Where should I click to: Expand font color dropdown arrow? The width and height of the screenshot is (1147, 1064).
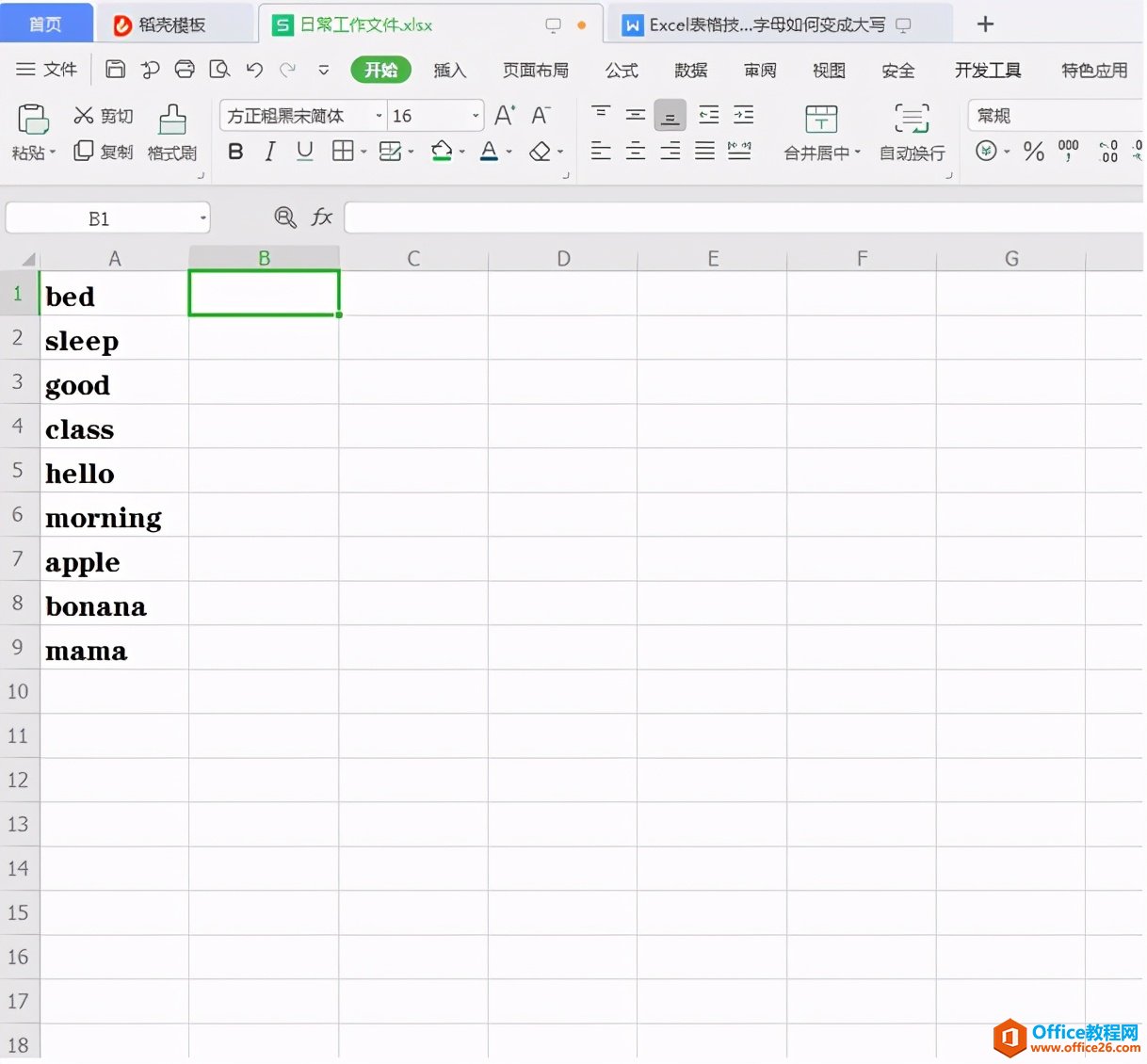click(x=509, y=152)
